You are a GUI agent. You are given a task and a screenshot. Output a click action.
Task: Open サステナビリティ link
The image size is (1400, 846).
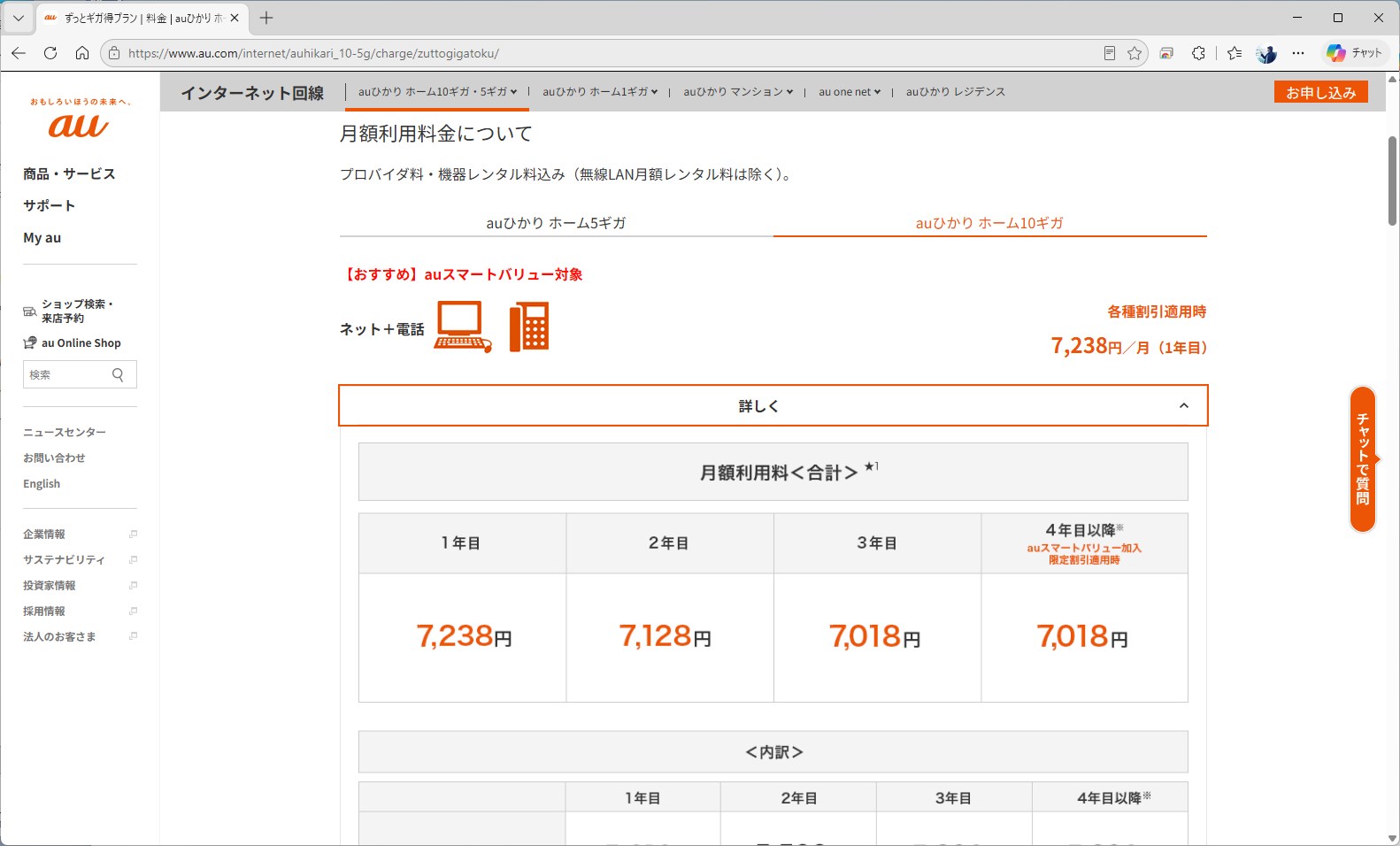point(80,559)
